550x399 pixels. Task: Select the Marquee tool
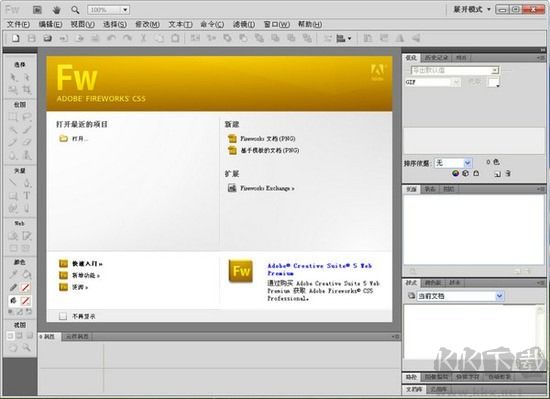tap(13, 117)
